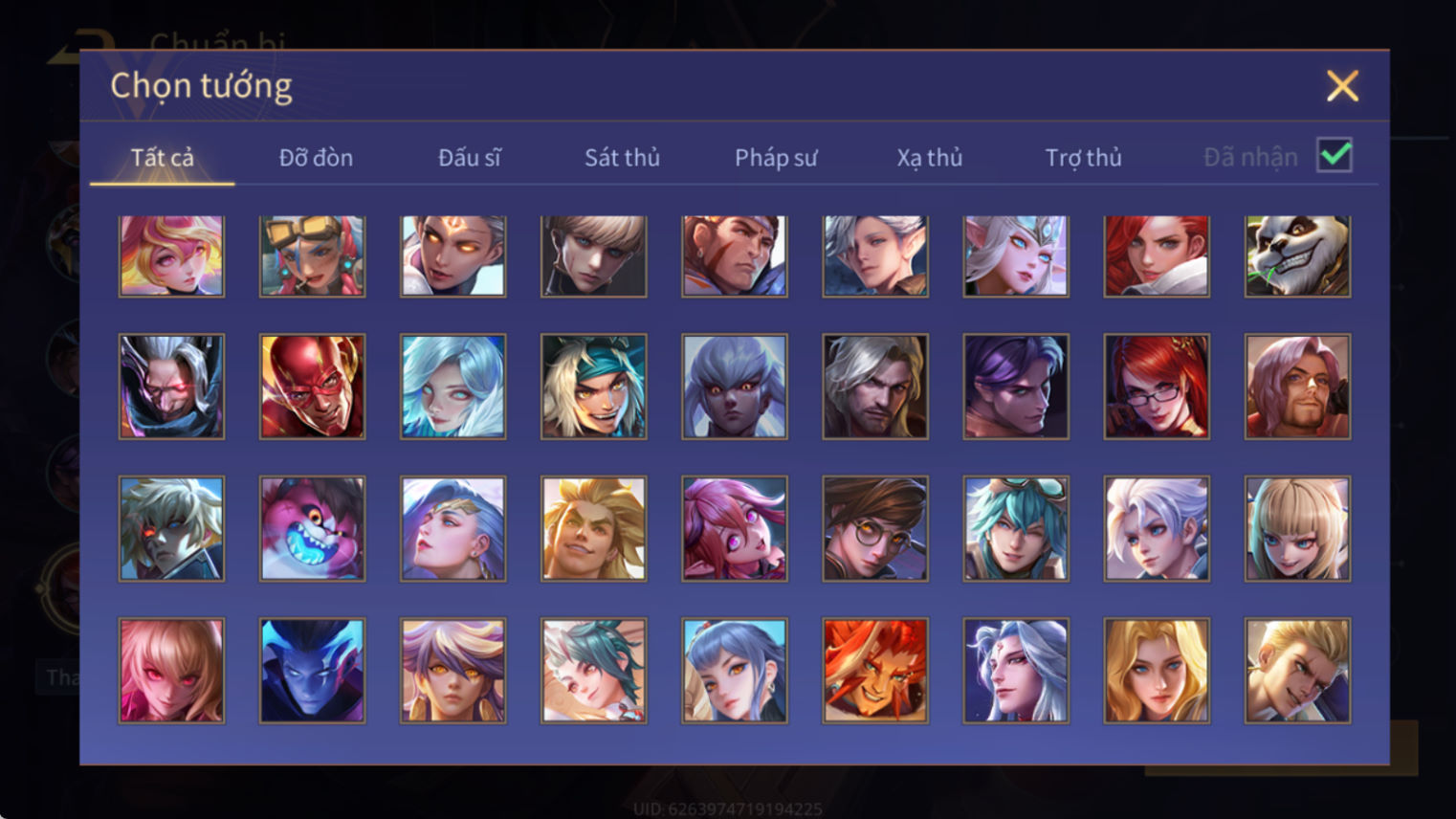Pick the orange flaming demon hero portrait
This screenshot has width=1456, height=819.
(875, 670)
